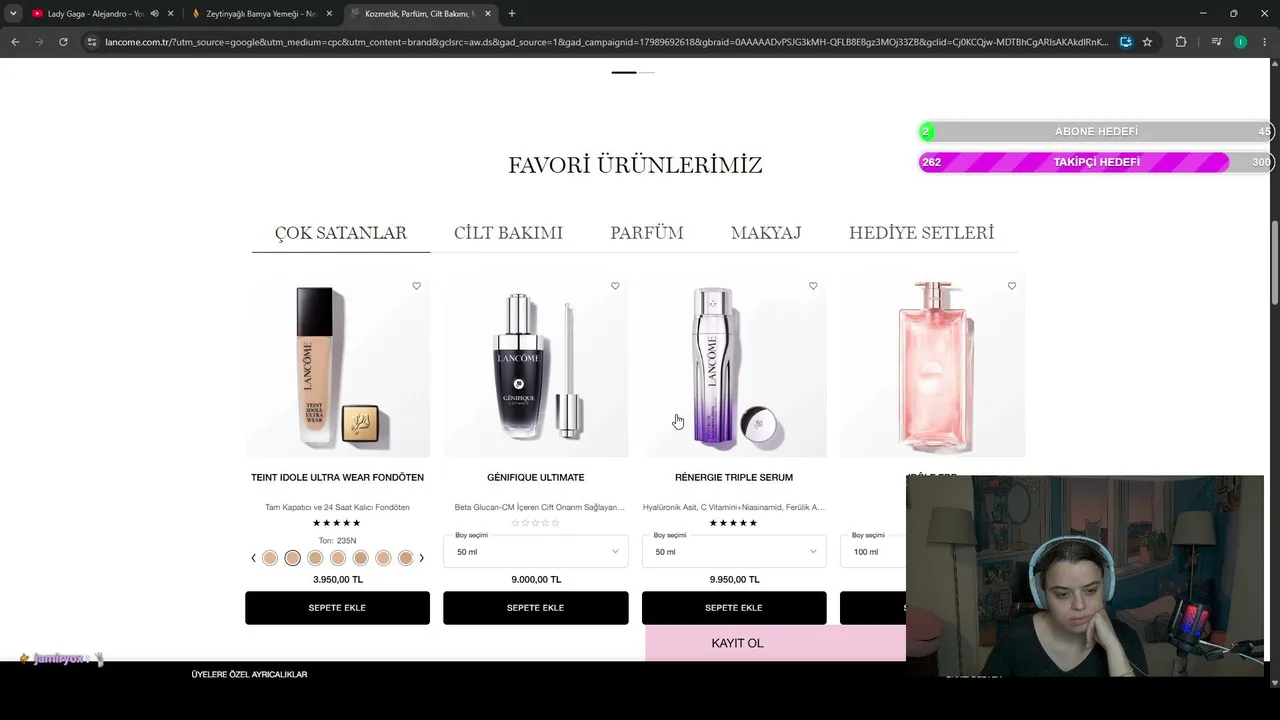Open the Chrome profile avatar
This screenshot has height=720, width=1280.
1241,42
